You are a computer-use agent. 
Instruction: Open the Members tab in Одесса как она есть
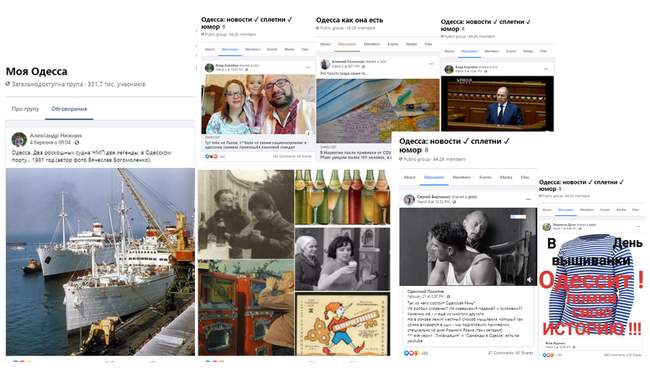[371, 44]
